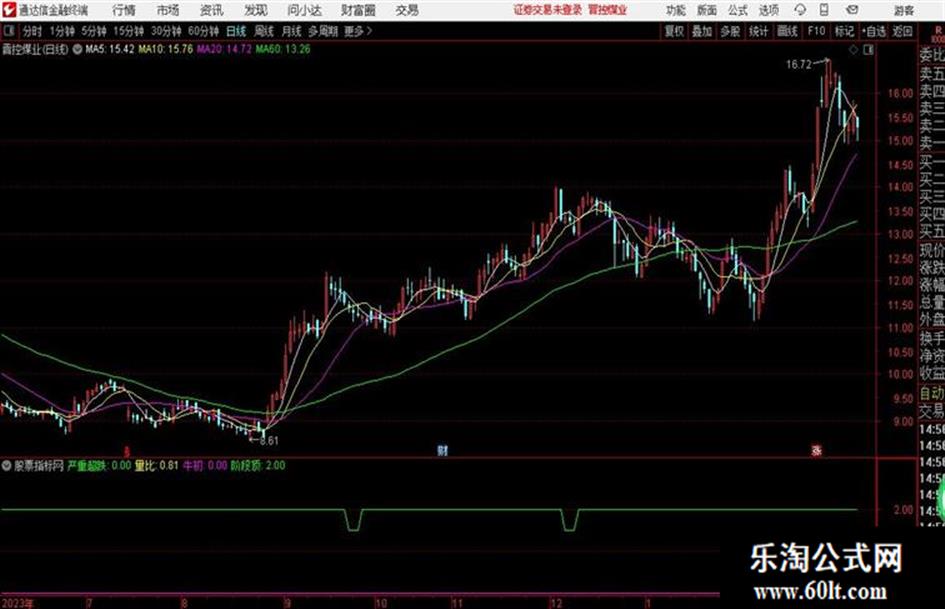The width and height of the screenshot is (945, 609).
Task: Open the 问小达 menu
Action: point(304,10)
